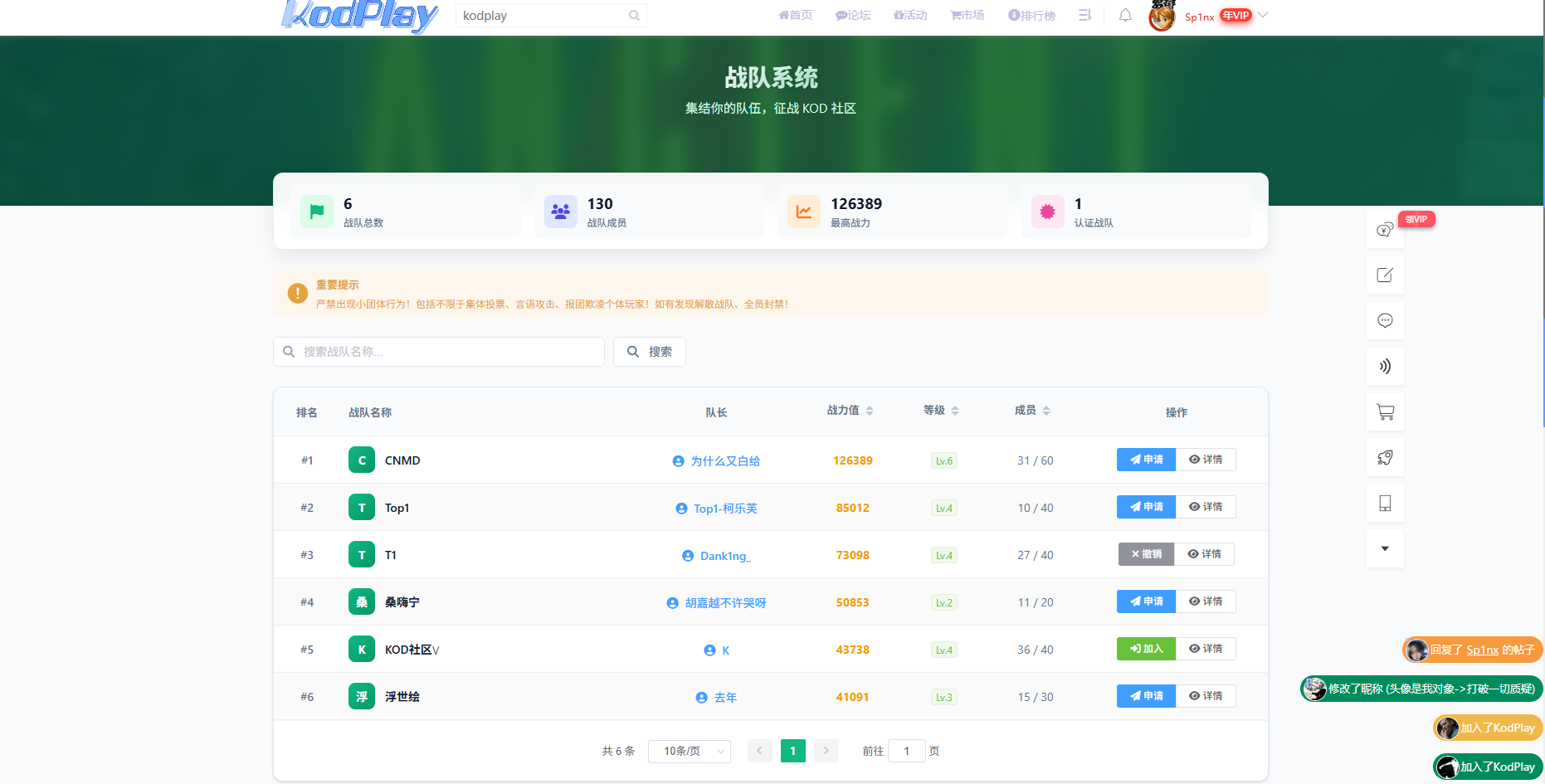This screenshot has width=1545, height=784.
Task: View details of the CNMD team
Action: [1206, 460]
